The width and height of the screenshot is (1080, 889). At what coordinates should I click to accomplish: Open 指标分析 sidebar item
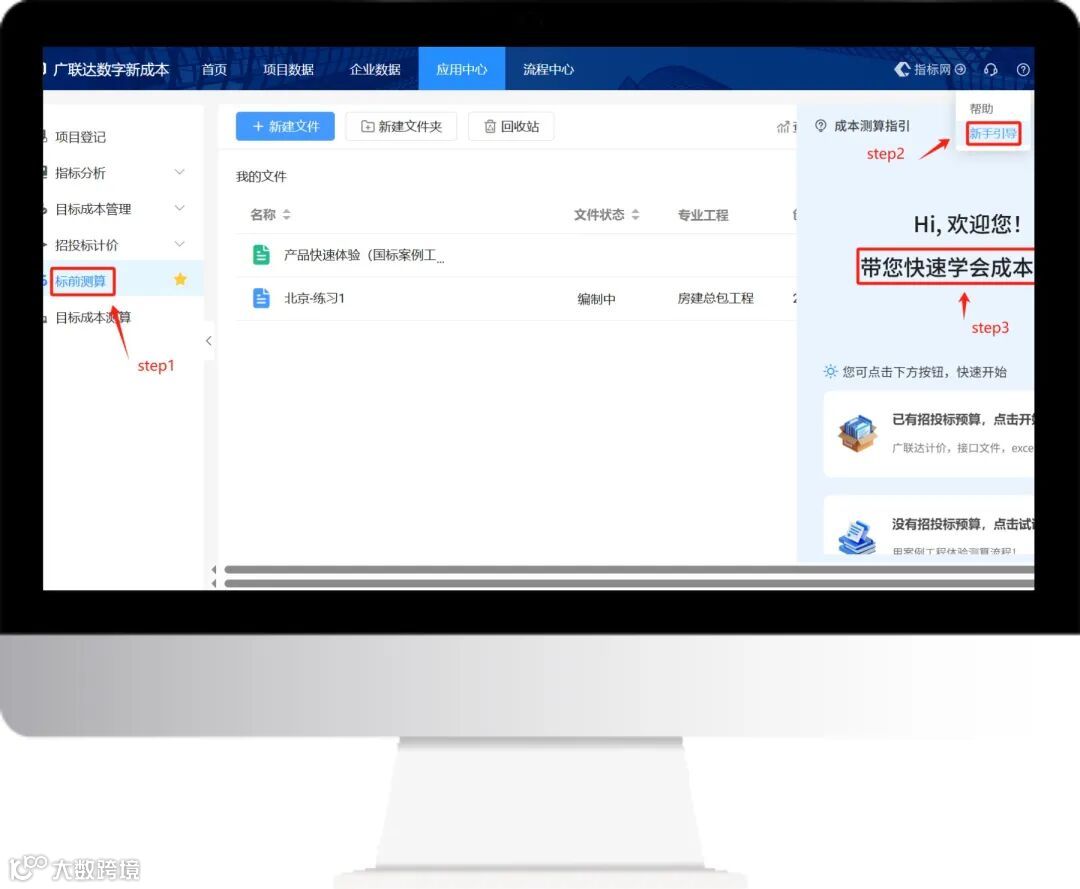[81, 173]
